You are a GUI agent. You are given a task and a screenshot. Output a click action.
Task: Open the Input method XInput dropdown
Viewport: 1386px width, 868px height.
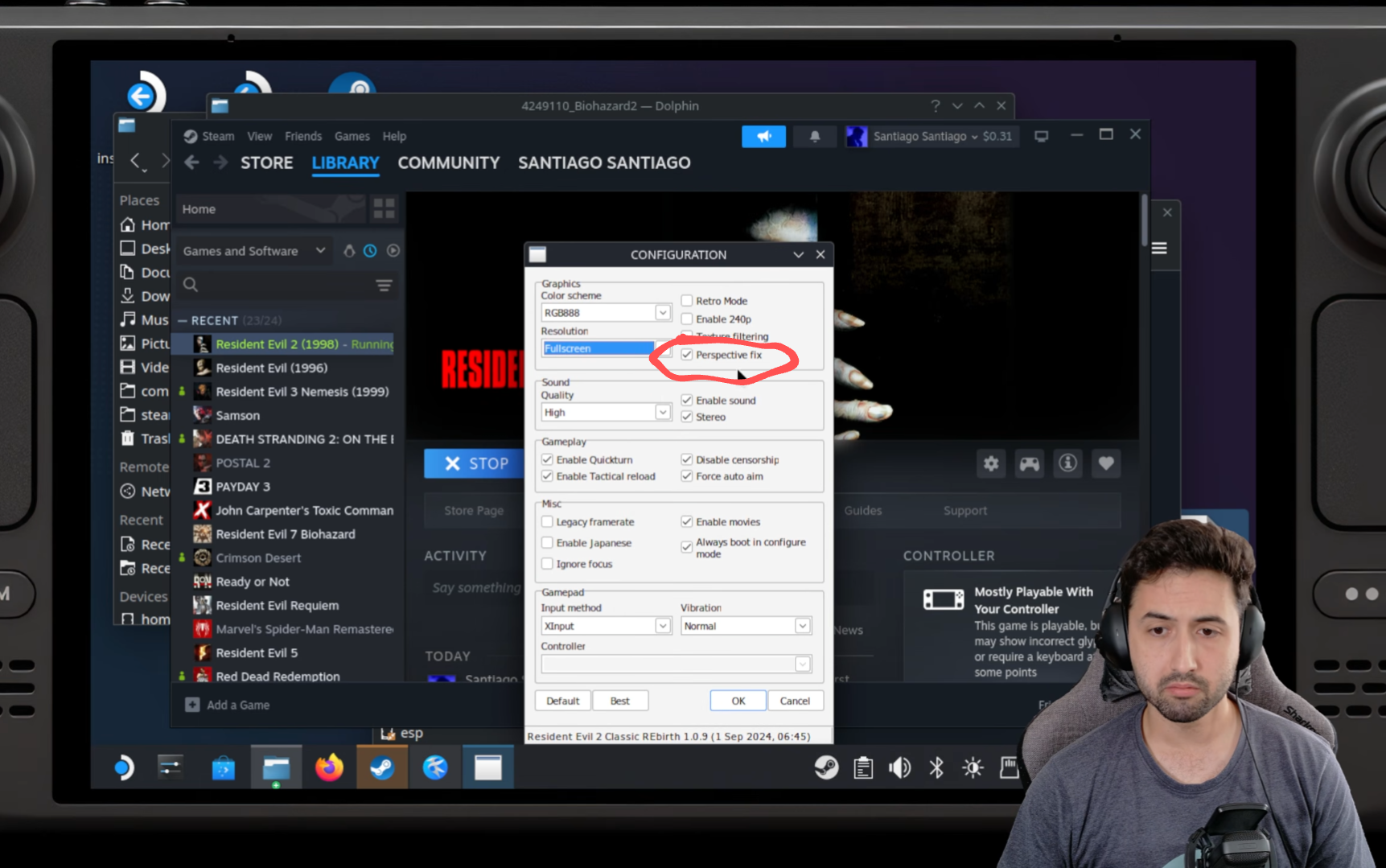pyautogui.click(x=606, y=626)
